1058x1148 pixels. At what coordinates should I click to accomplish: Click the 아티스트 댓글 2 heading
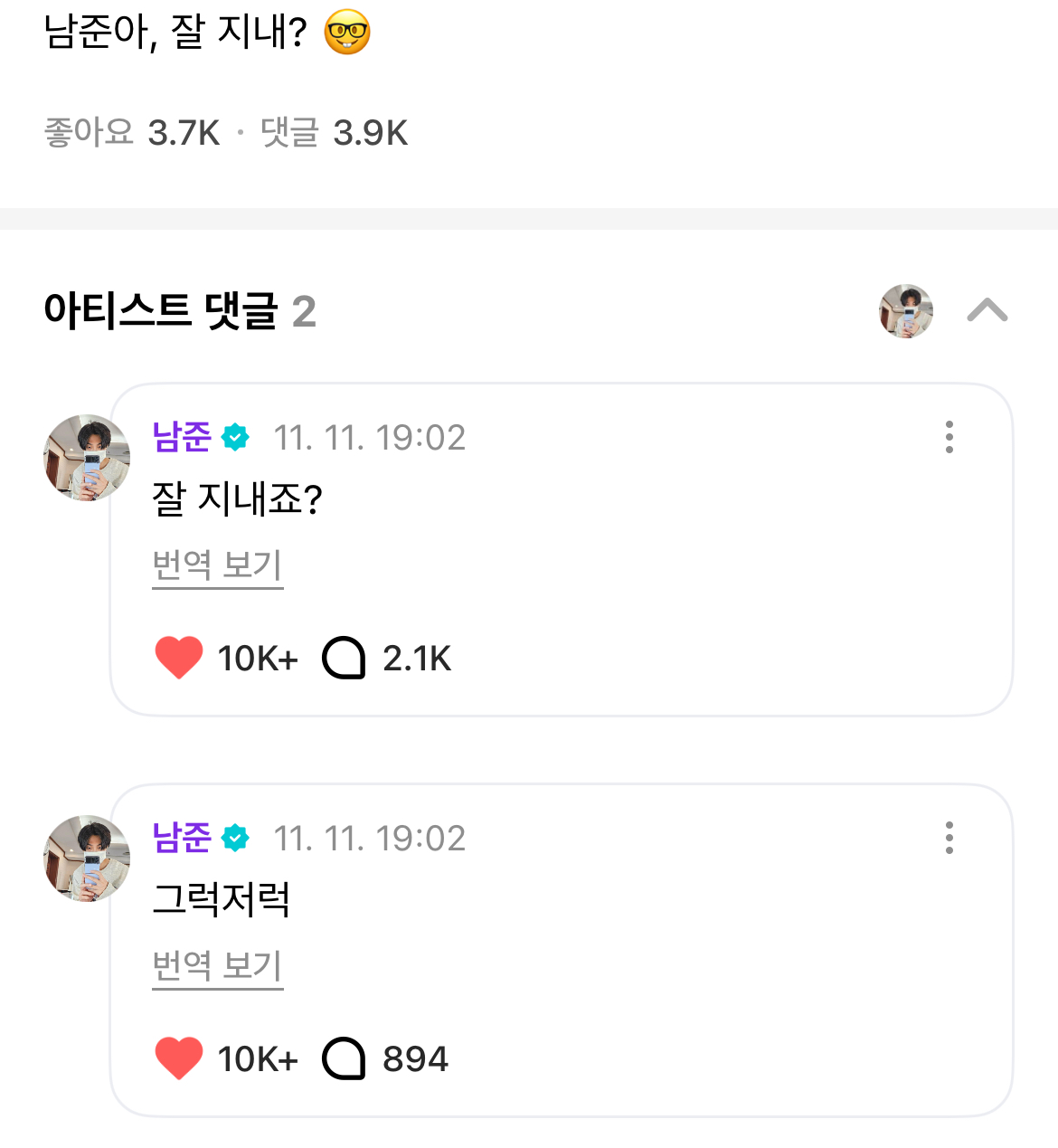click(180, 310)
